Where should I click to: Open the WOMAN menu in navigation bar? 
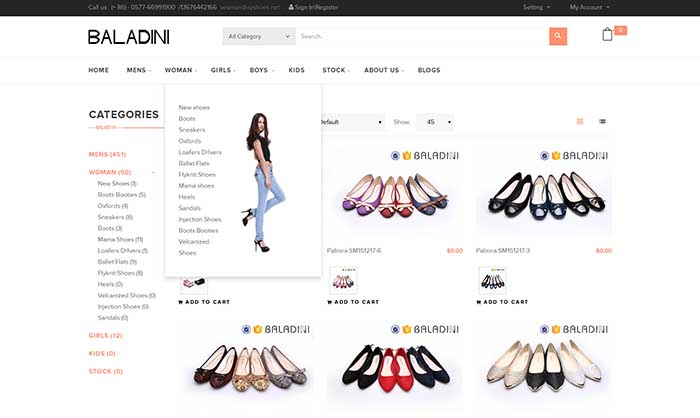pyautogui.click(x=180, y=70)
